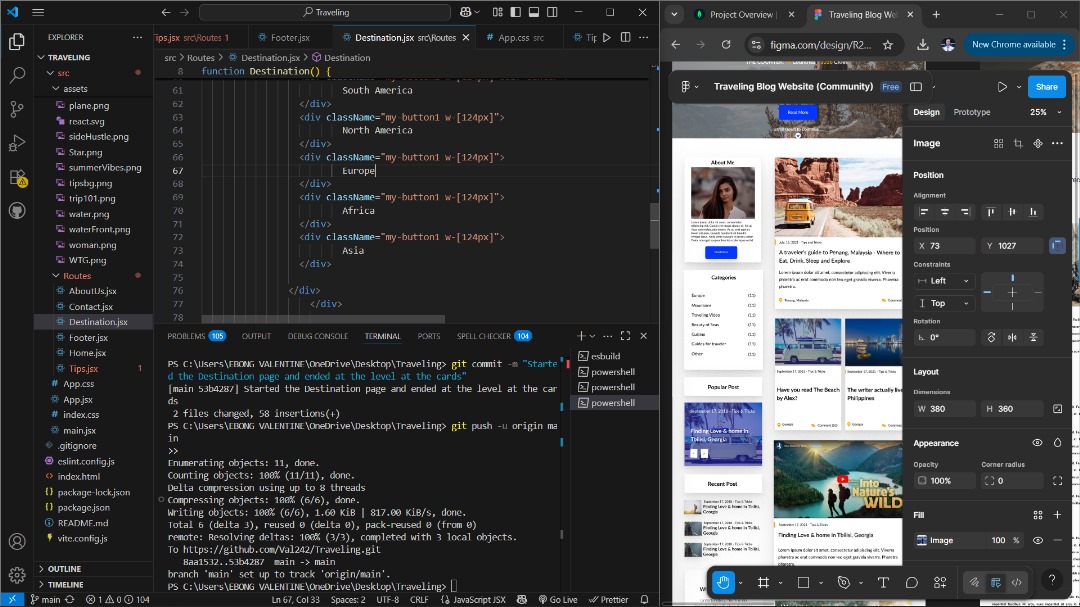Toggle Figma sidebar minimize UI icon
1080x607 pixels.
[x=916, y=87]
